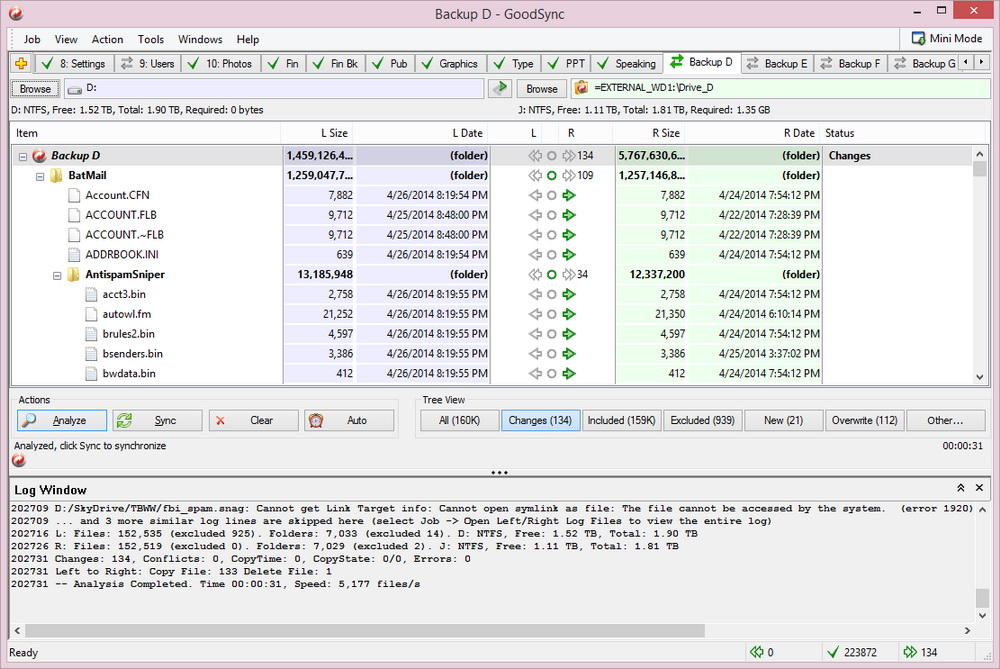The height and width of the screenshot is (669, 1000).
Task: Click the L Size column header
Action: [x=317, y=133]
